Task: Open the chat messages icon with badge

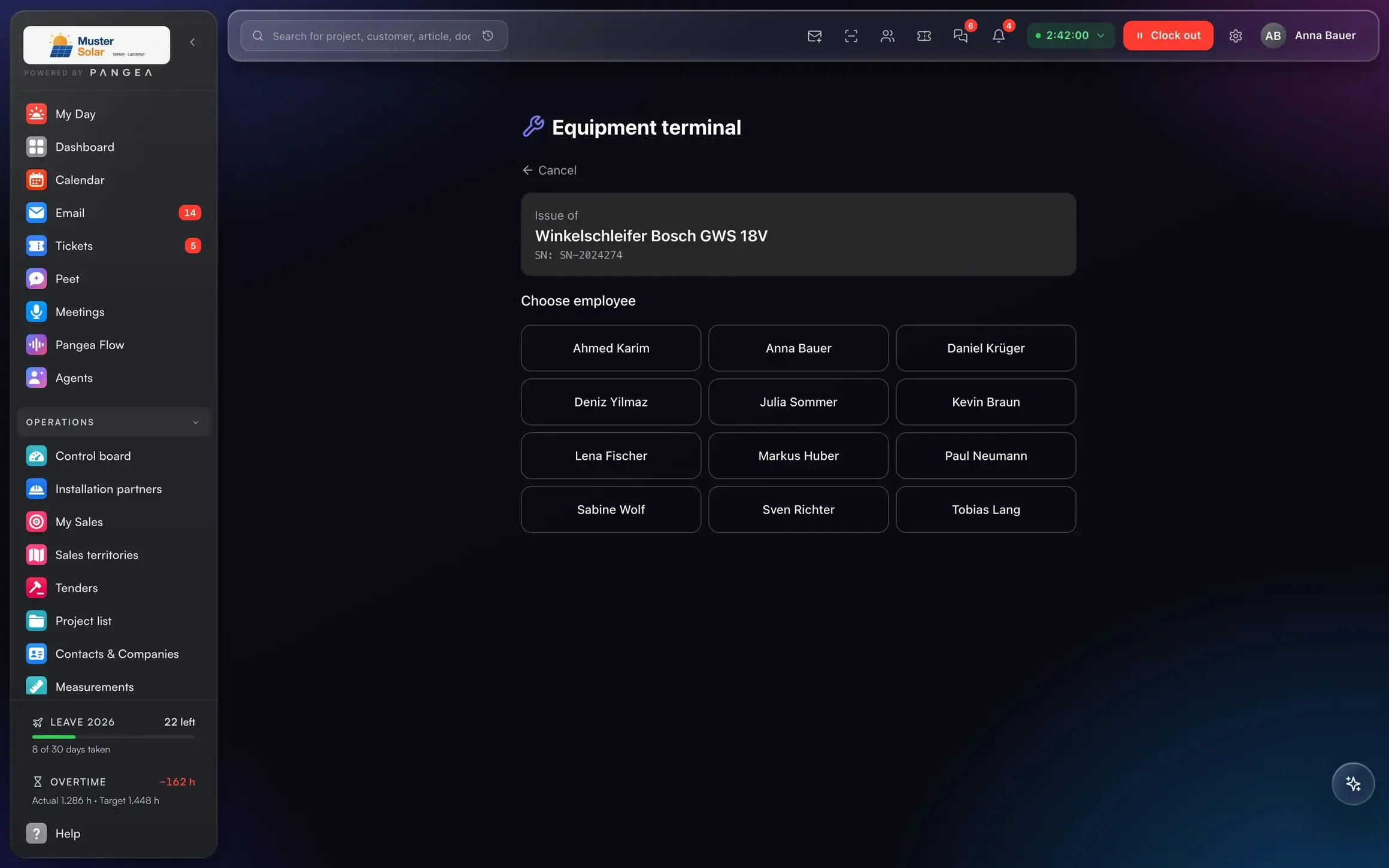Action: pyautogui.click(x=960, y=36)
